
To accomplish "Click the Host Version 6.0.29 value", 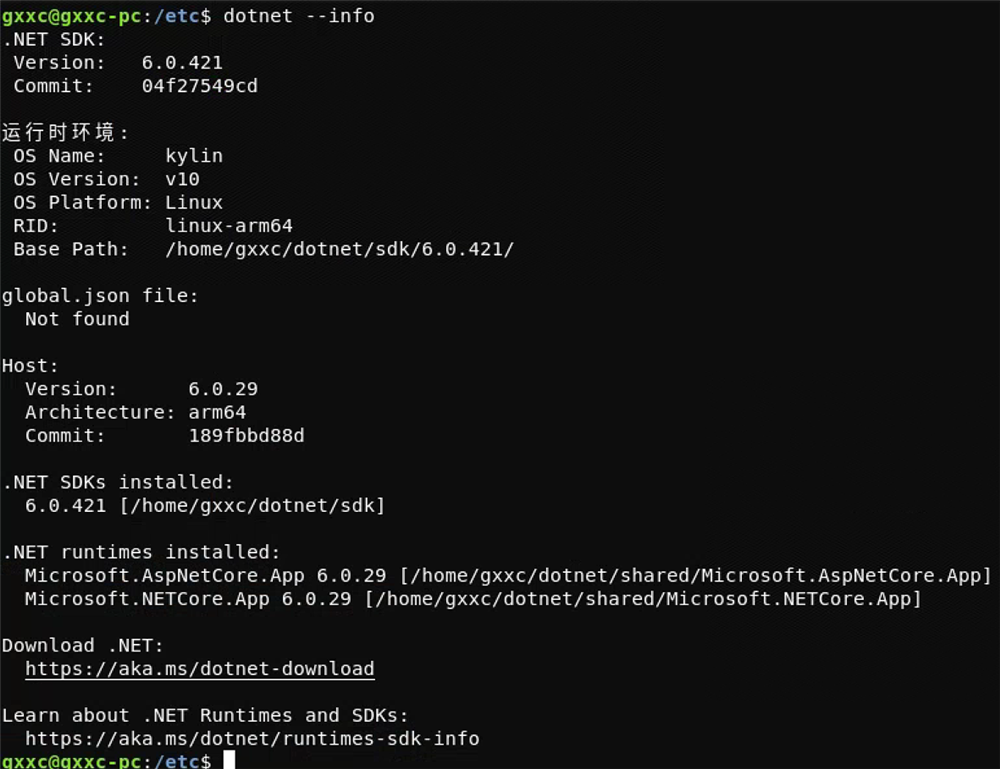I will (223, 389).
